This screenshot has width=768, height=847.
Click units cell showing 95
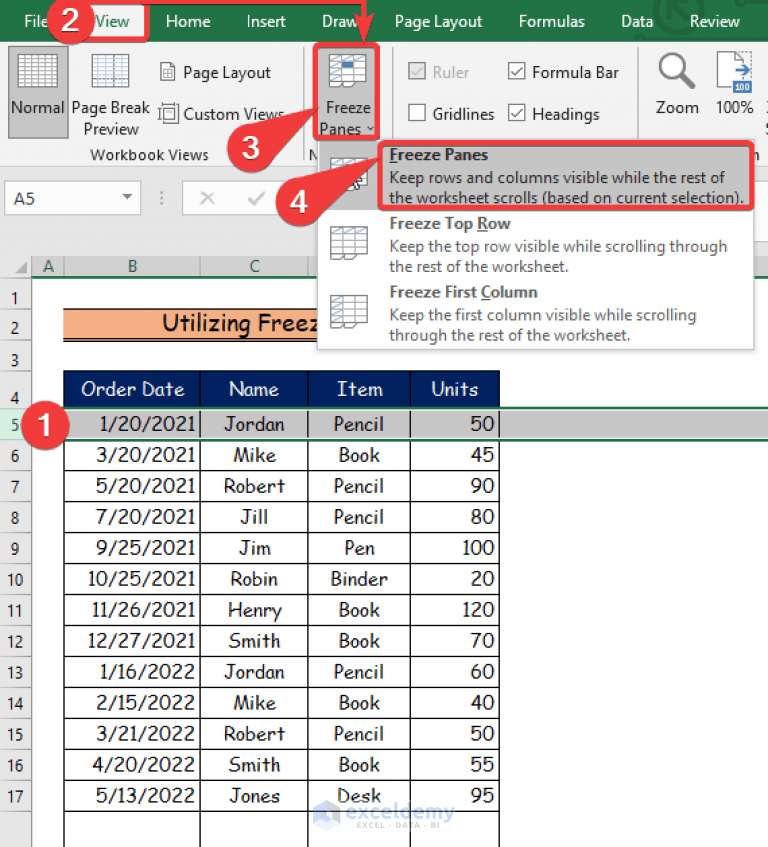point(455,796)
